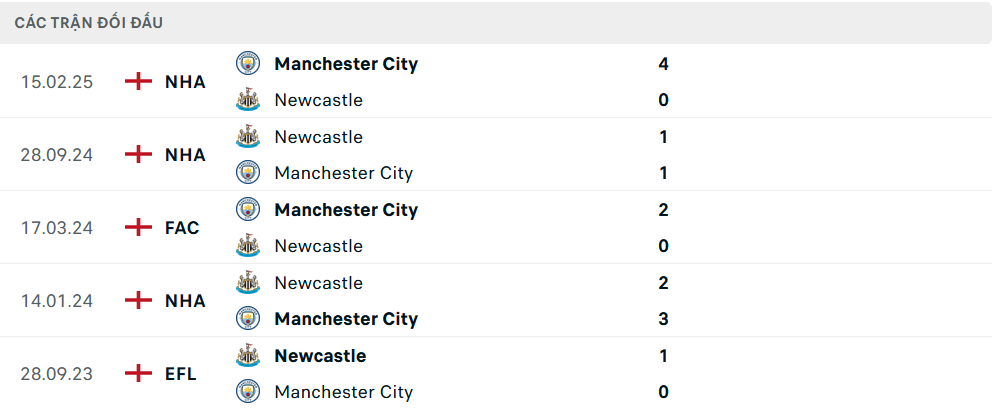Open Manchester City link in 15.02.25 match
1002x408 pixels.
pos(346,64)
